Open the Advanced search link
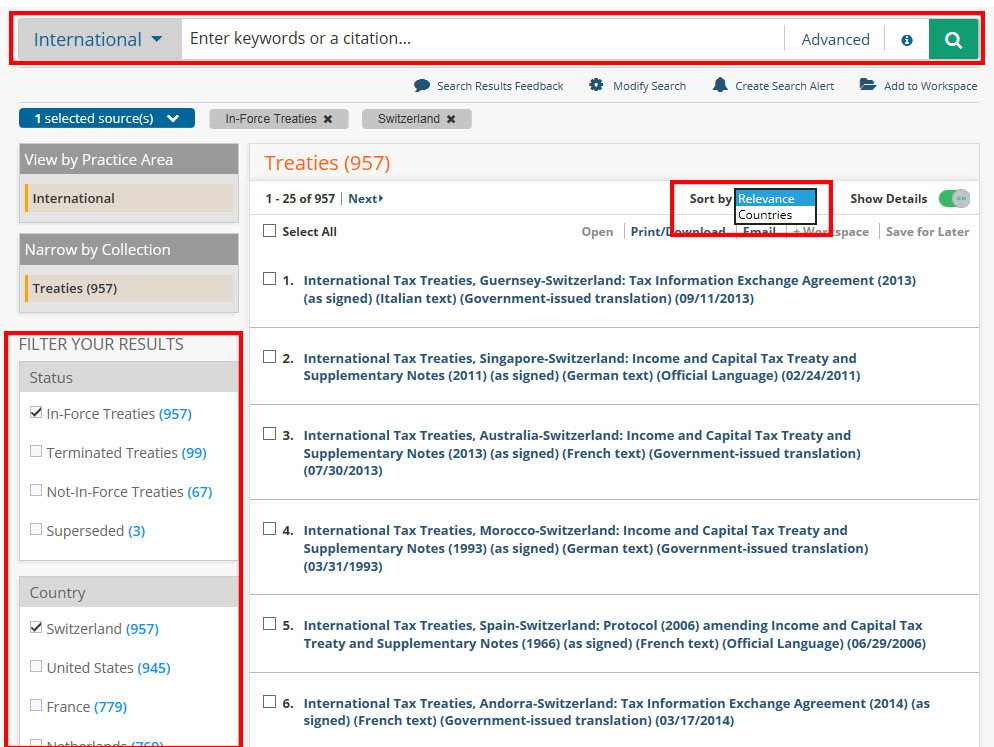Screen dimensions: 994x747 pos(835,40)
